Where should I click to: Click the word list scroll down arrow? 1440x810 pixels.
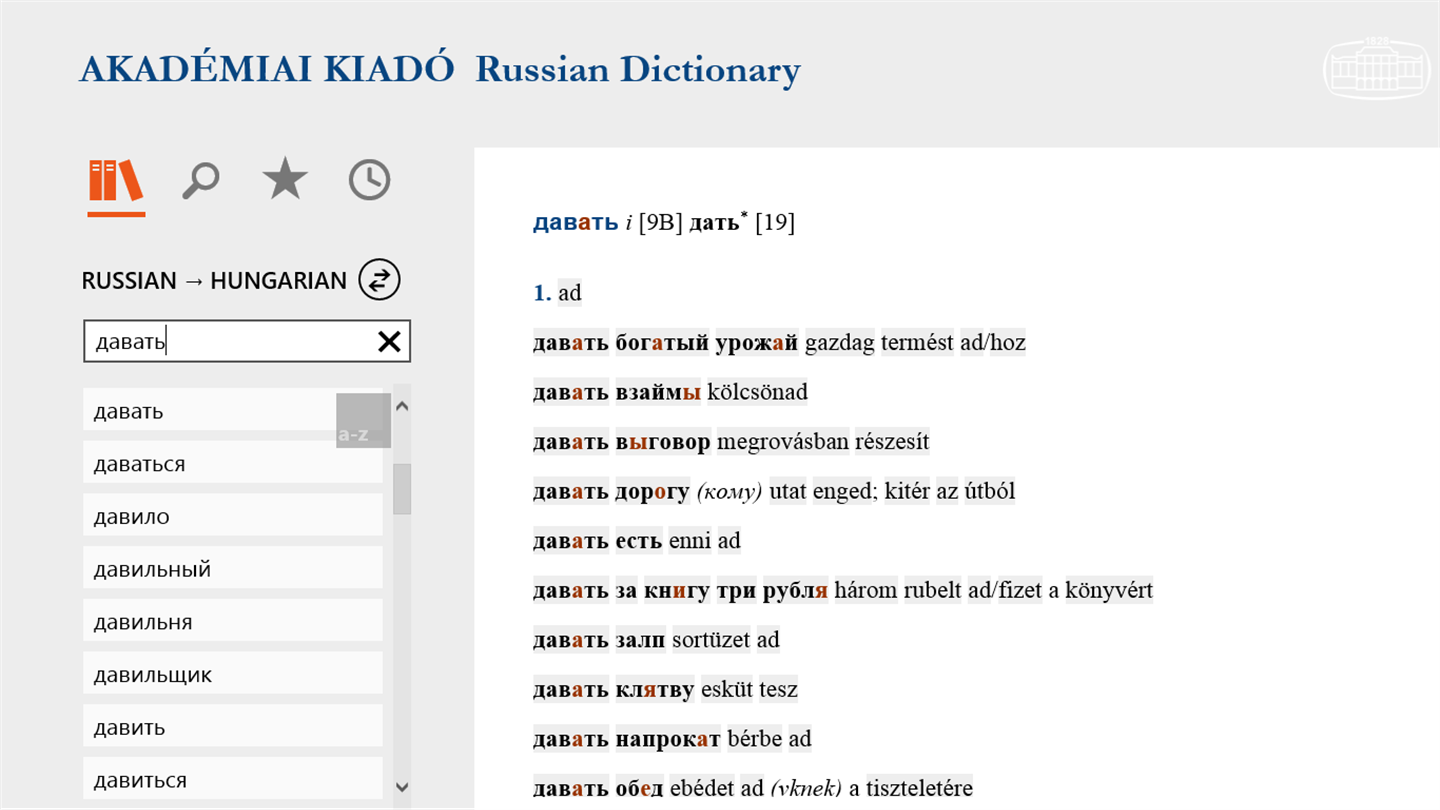tap(402, 788)
